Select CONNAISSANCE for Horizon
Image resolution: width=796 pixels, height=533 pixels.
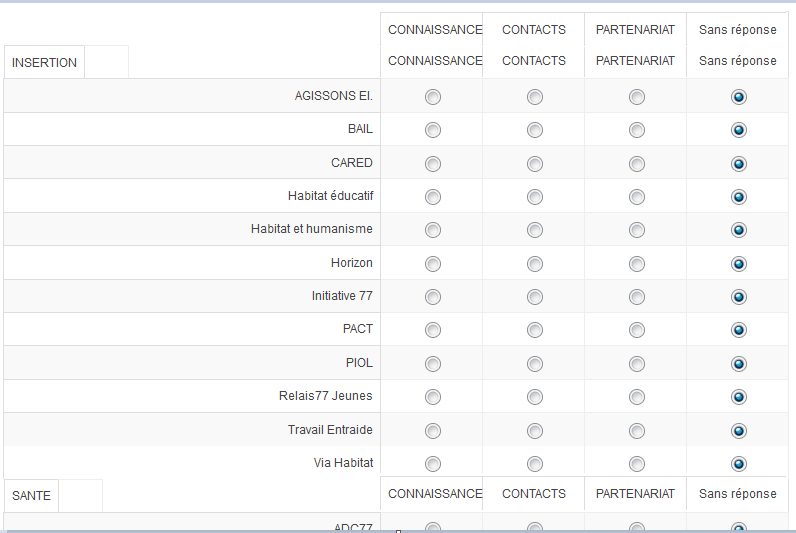pos(433,264)
